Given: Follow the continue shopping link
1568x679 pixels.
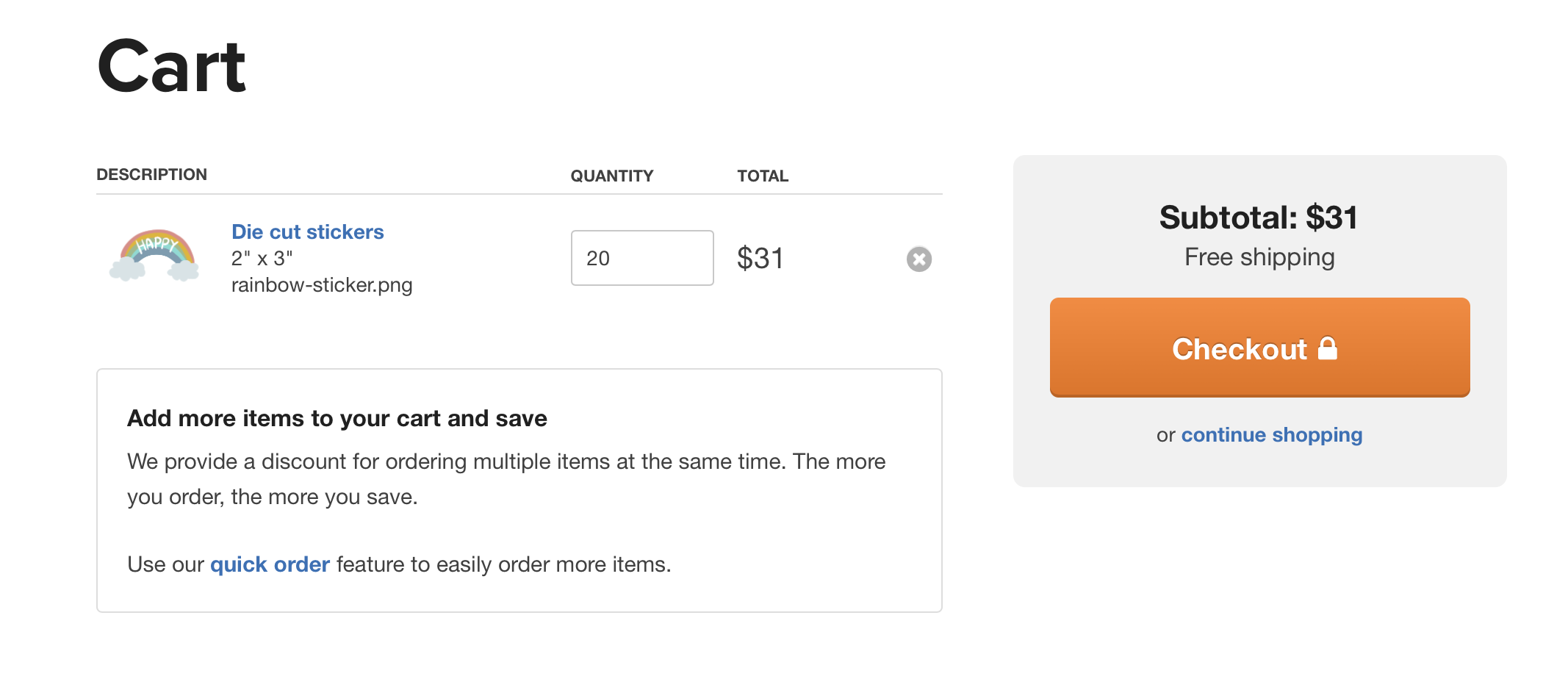Looking at the screenshot, I should pos(1271,435).
